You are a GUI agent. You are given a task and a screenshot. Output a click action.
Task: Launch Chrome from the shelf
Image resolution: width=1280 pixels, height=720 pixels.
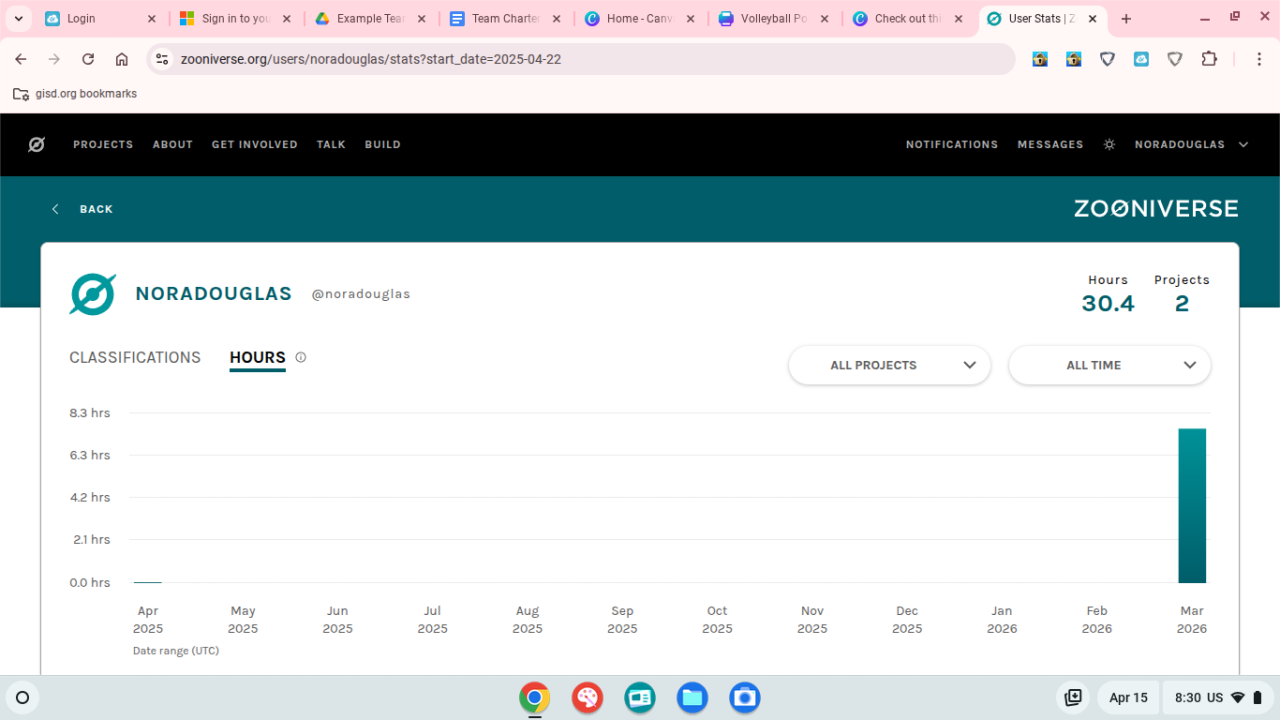534,698
